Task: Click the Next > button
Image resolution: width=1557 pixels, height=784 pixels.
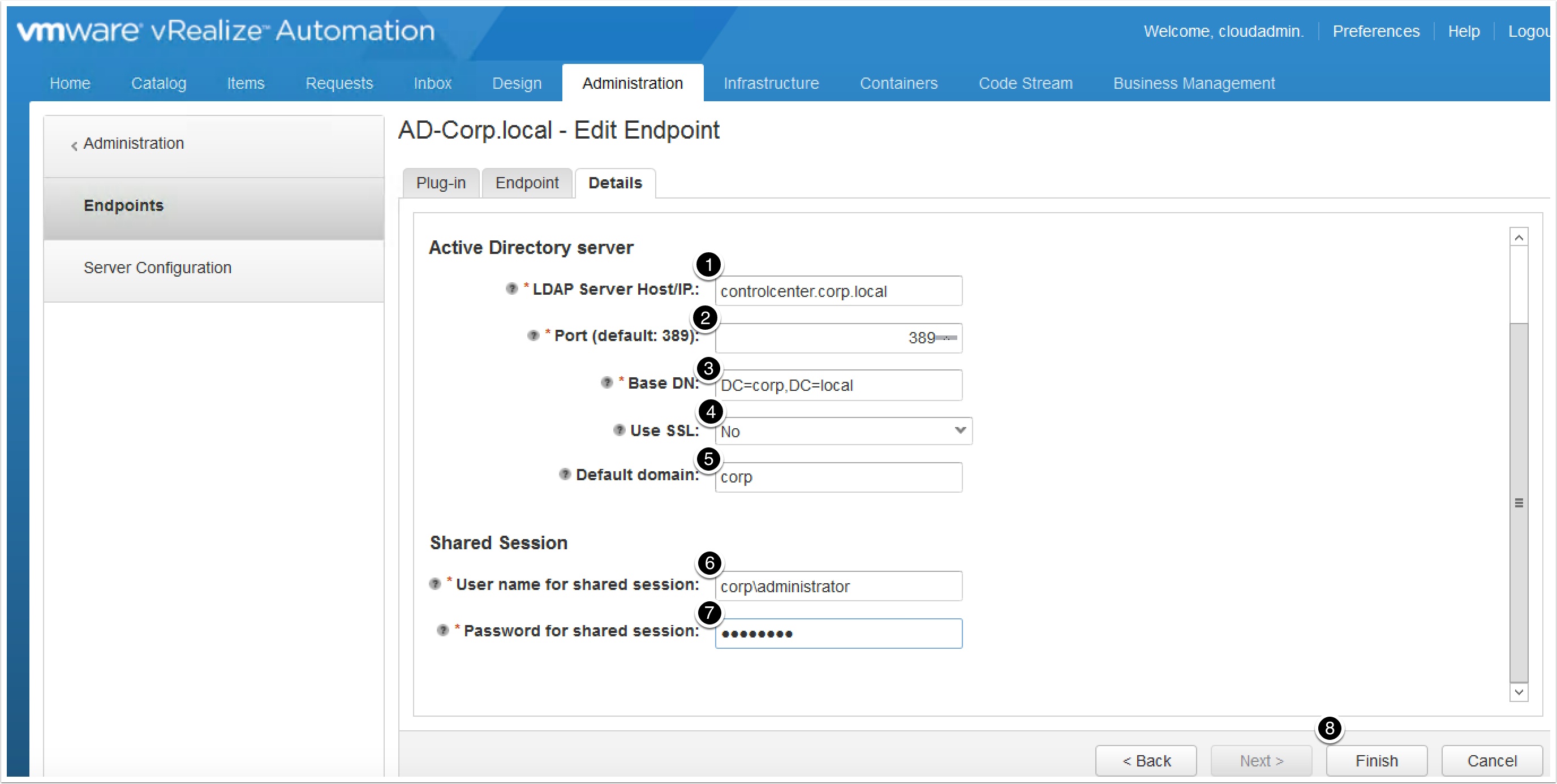Action: tap(1261, 760)
